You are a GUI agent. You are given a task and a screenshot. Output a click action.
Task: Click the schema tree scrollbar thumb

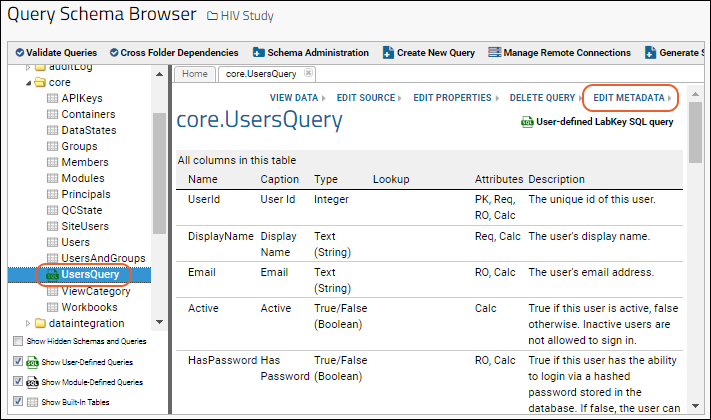pos(159,173)
